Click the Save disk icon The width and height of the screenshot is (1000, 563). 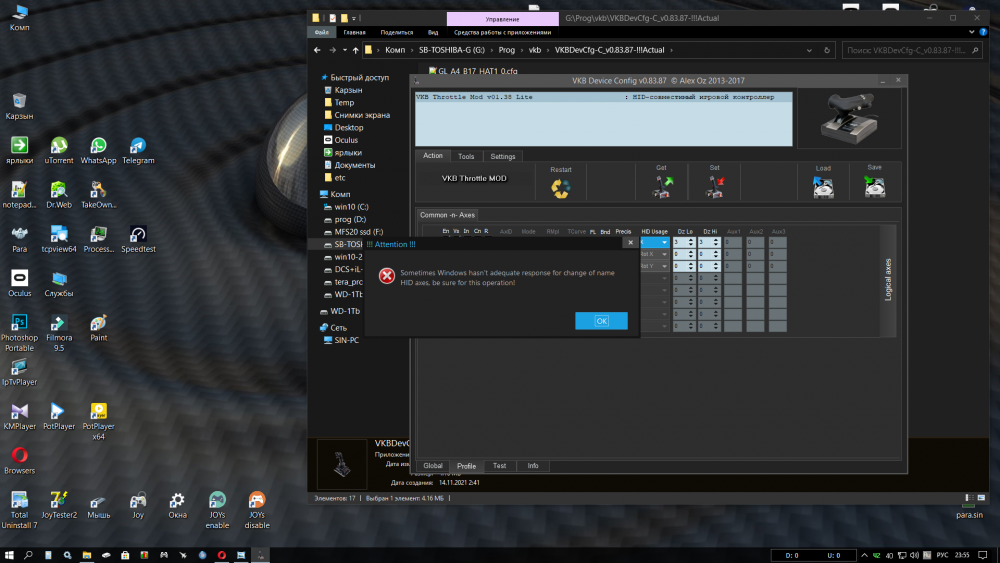click(x=874, y=187)
